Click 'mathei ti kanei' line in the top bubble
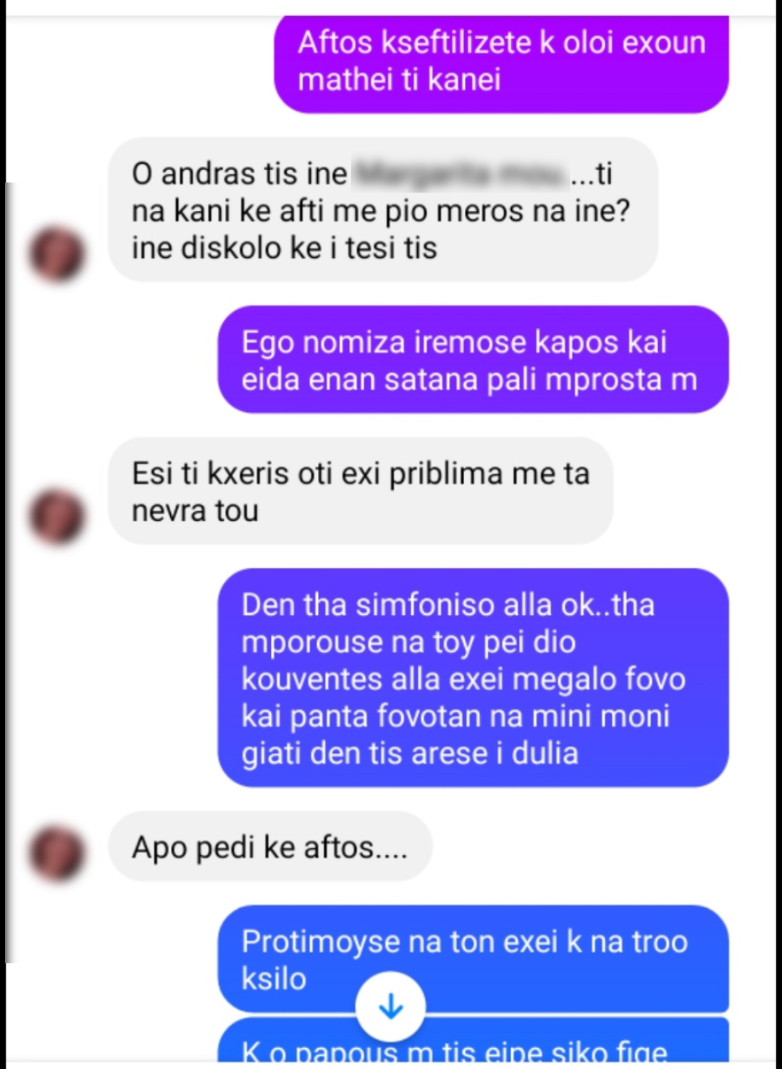Viewport: 782px width, 1069px height. click(400, 81)
